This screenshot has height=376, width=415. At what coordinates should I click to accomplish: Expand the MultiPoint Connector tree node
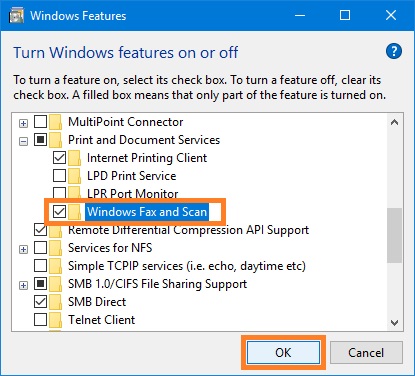click(x=23, y=123)
